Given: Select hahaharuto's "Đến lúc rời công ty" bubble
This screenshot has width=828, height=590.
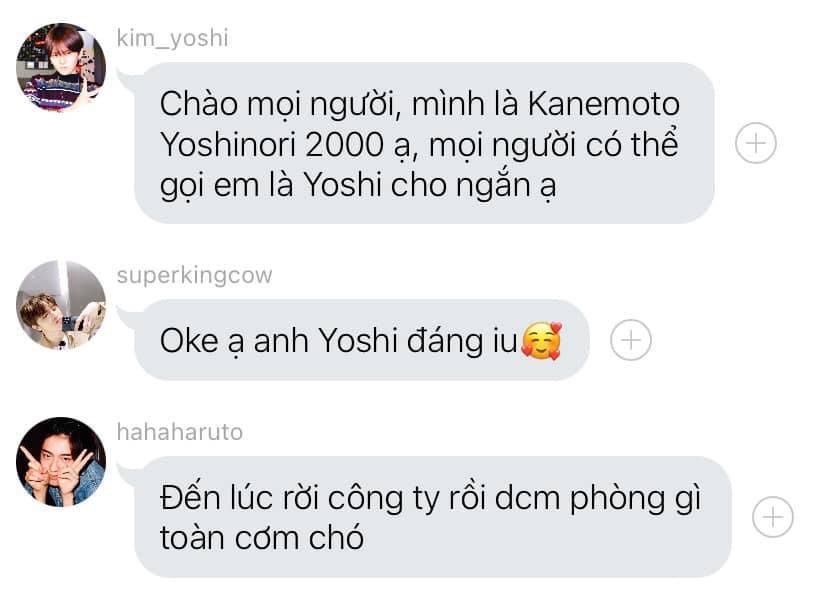Looking at the screenshot, I should tap(433, 517).
